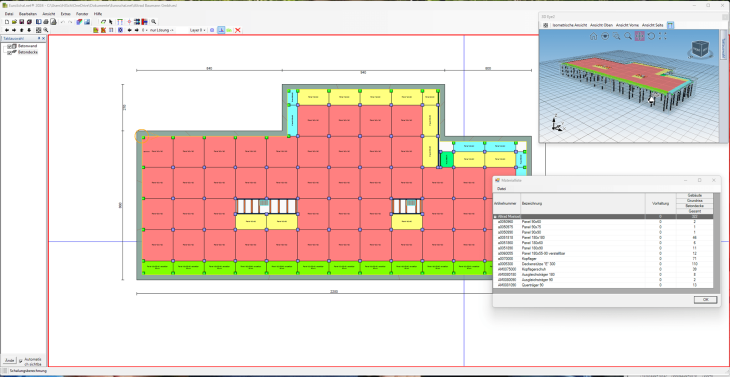Open the 'nur Lösung' dropdown
The width and height of the screenshot is (730, 377).
point(162,30)
